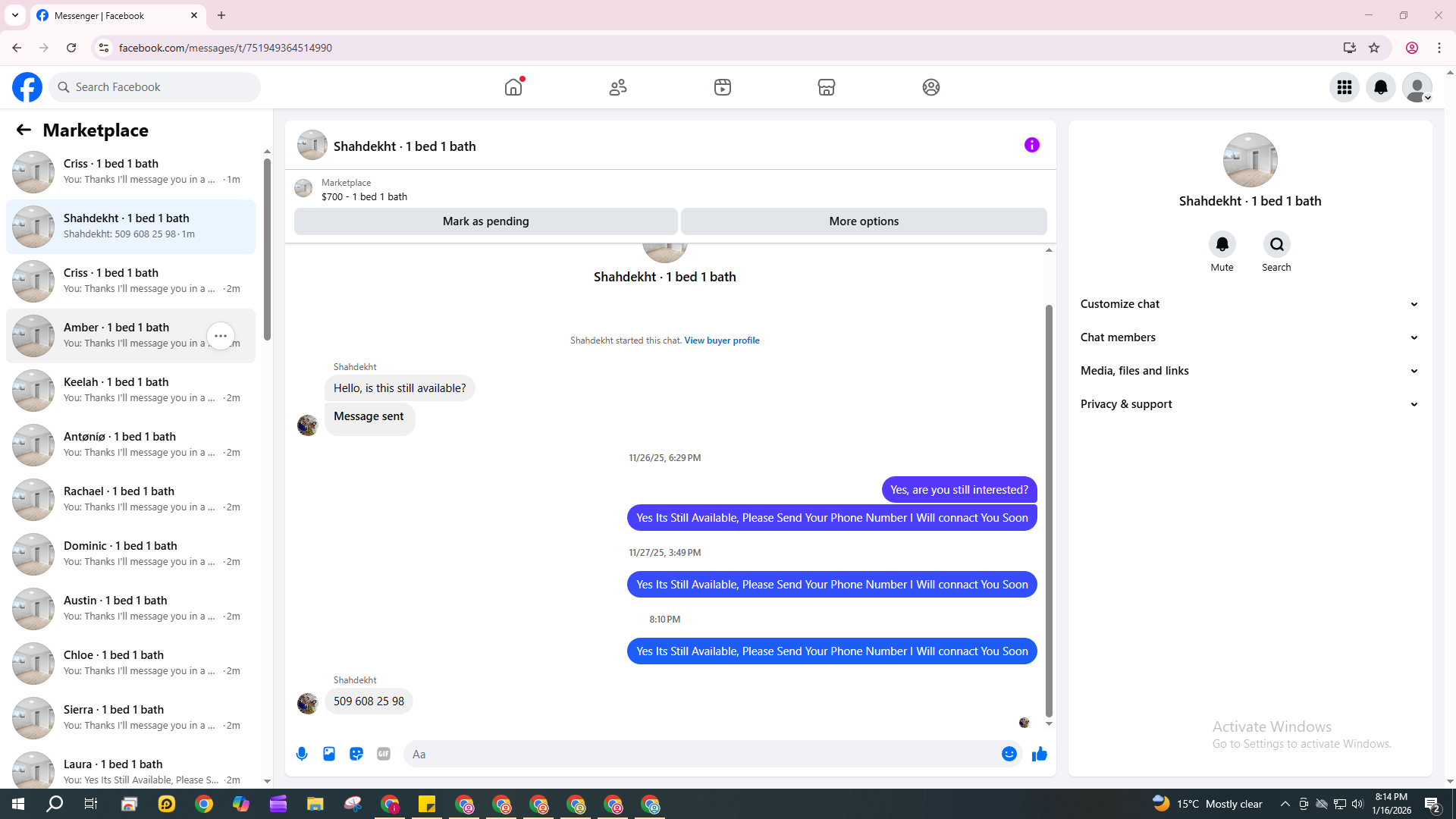
Task: Open the sticker picker icon
Action: point(356,754)
